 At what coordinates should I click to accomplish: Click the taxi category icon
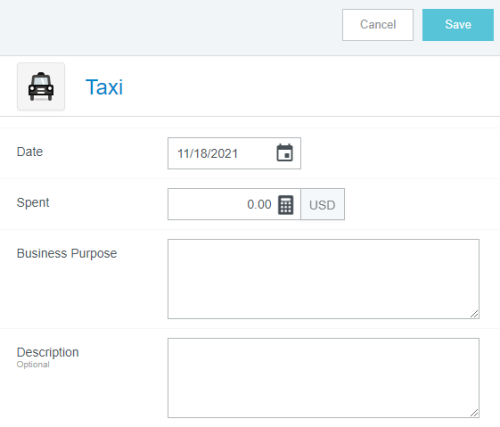click(41, 86)
